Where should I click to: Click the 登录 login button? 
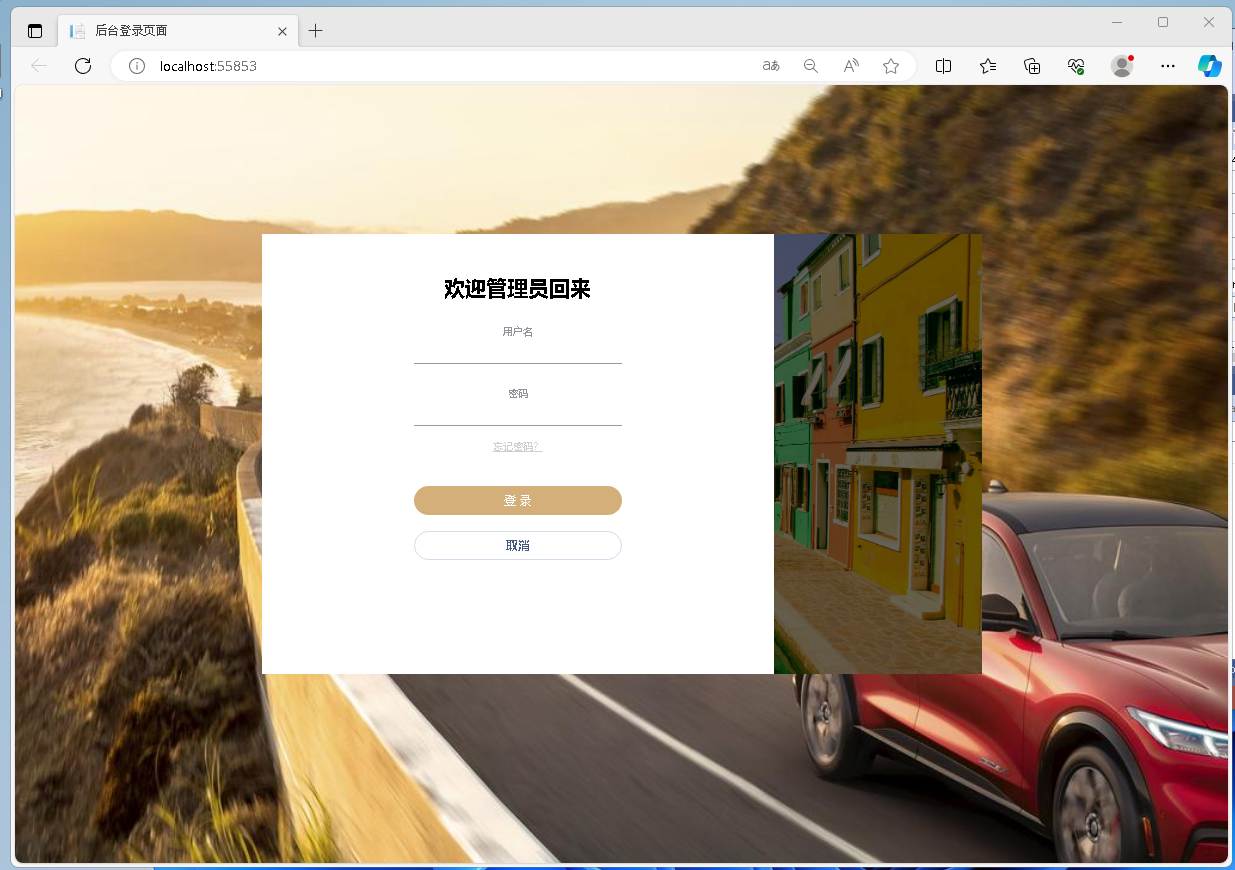pos(518,500)
